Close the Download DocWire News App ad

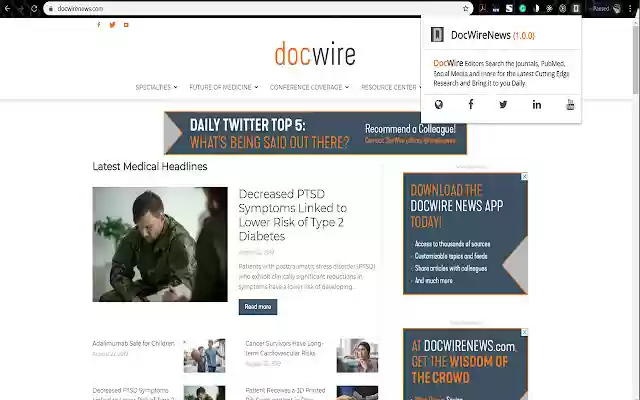pyautogui.click(x=524, y=176)
